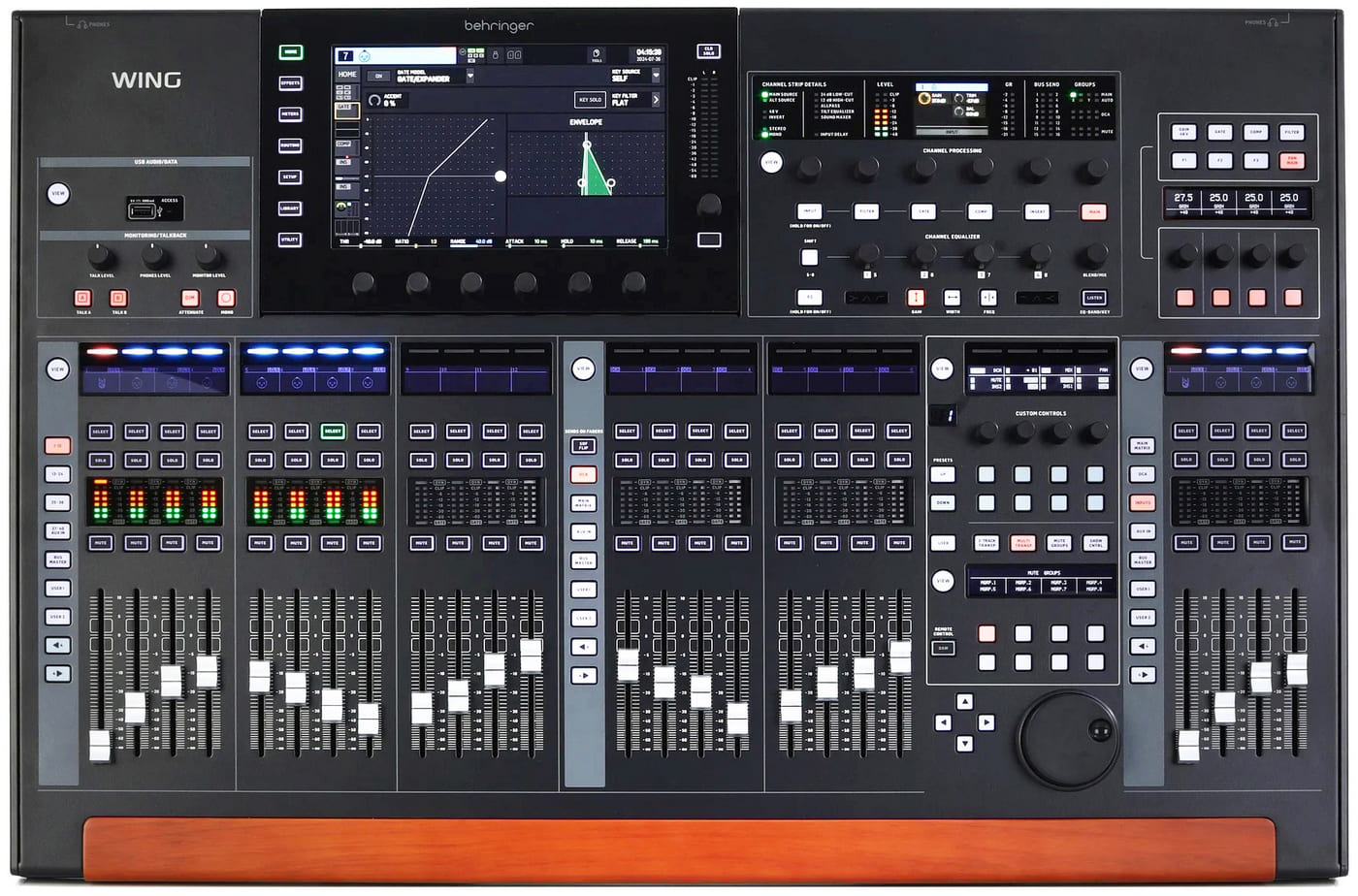Tap the RANGE parameter slider on touchscreen
Viewport: 1358px width, 896px height.
[x=469, y=241]
